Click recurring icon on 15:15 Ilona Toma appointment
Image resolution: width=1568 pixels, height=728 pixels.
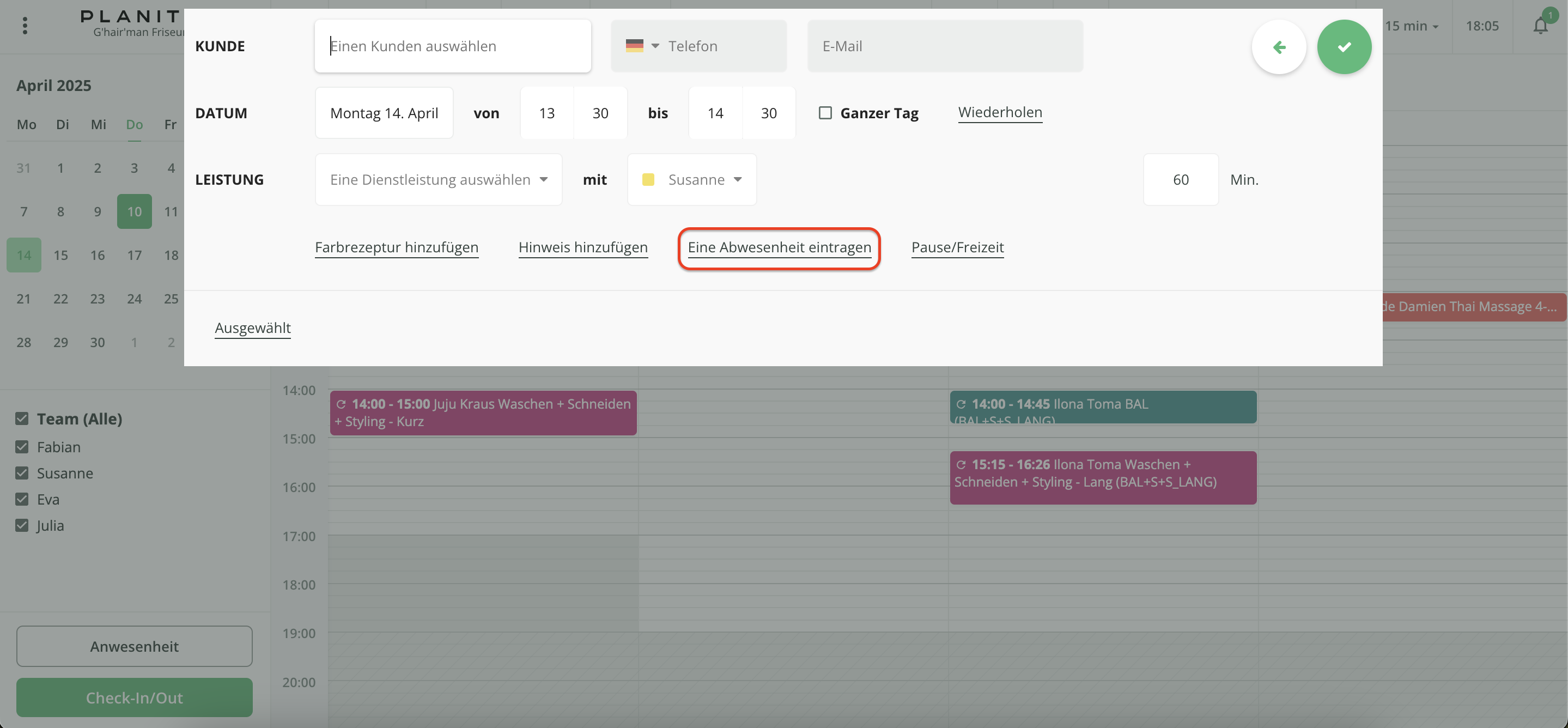961,465
